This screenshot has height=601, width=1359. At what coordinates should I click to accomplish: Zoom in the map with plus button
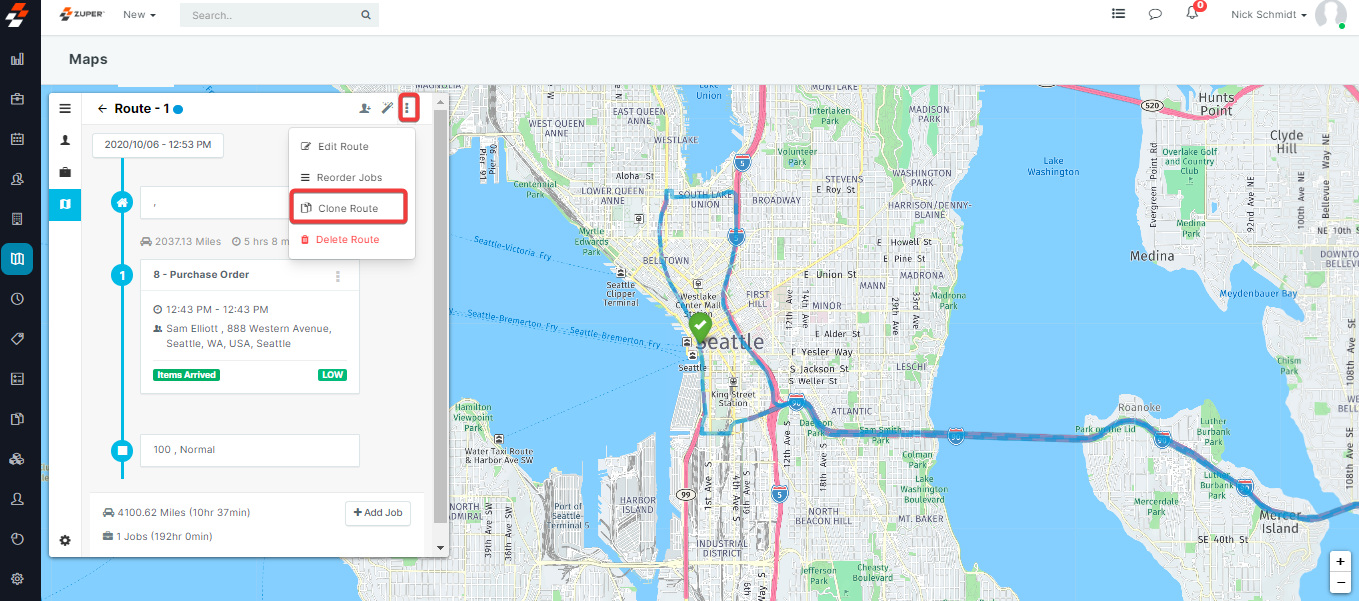tap(1340, 562)
